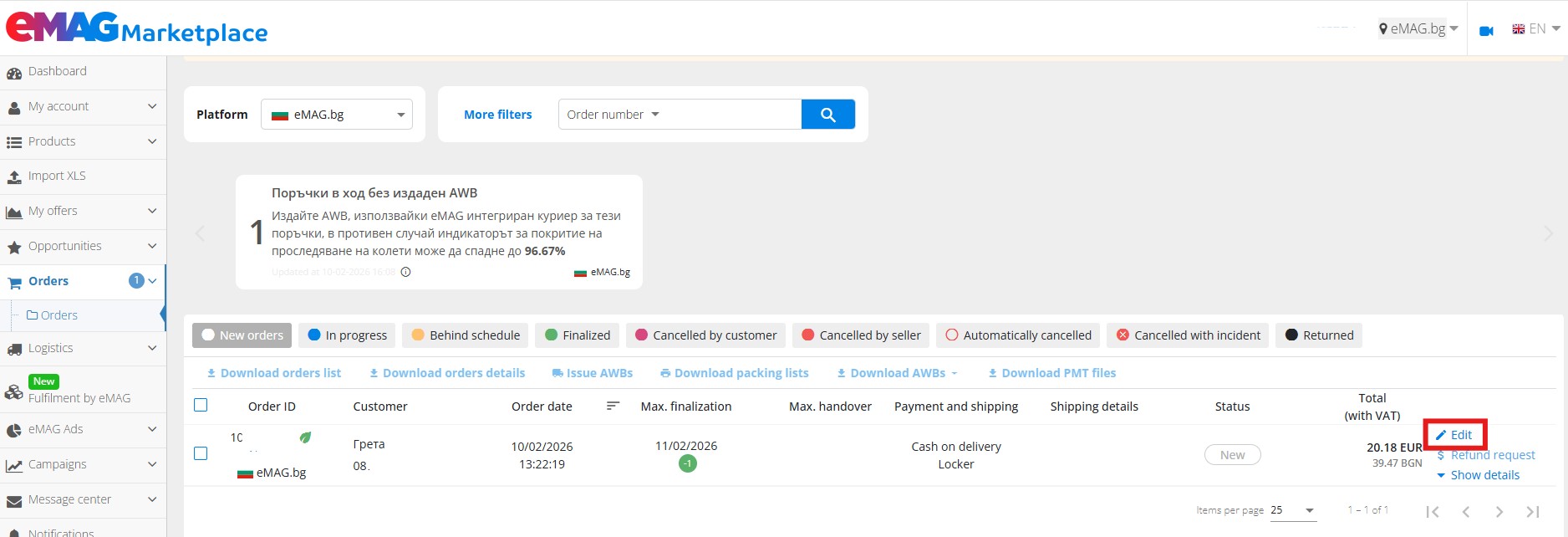
Task: Open the Order number search type dropdown
Action: click(613, 115)
